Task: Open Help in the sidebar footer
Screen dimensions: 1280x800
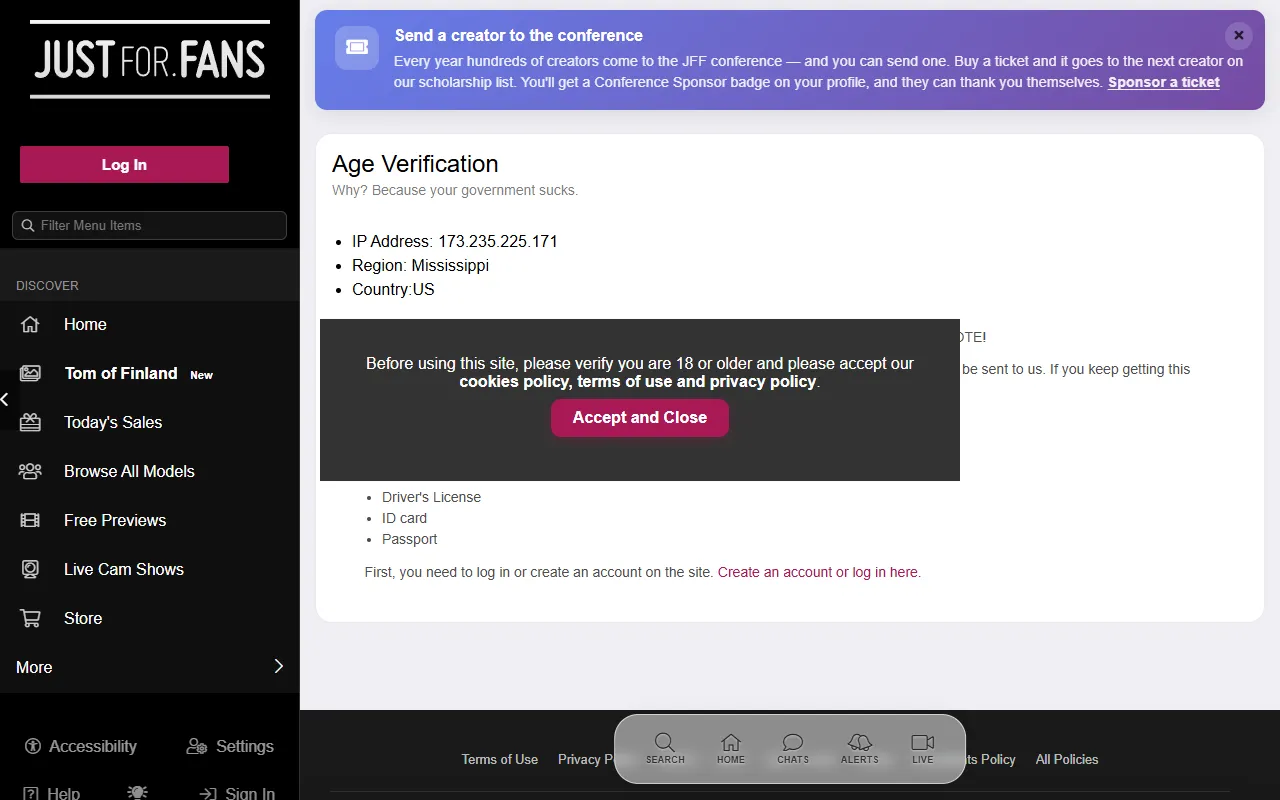Action: pyautogui.click(x=52, y=793)
